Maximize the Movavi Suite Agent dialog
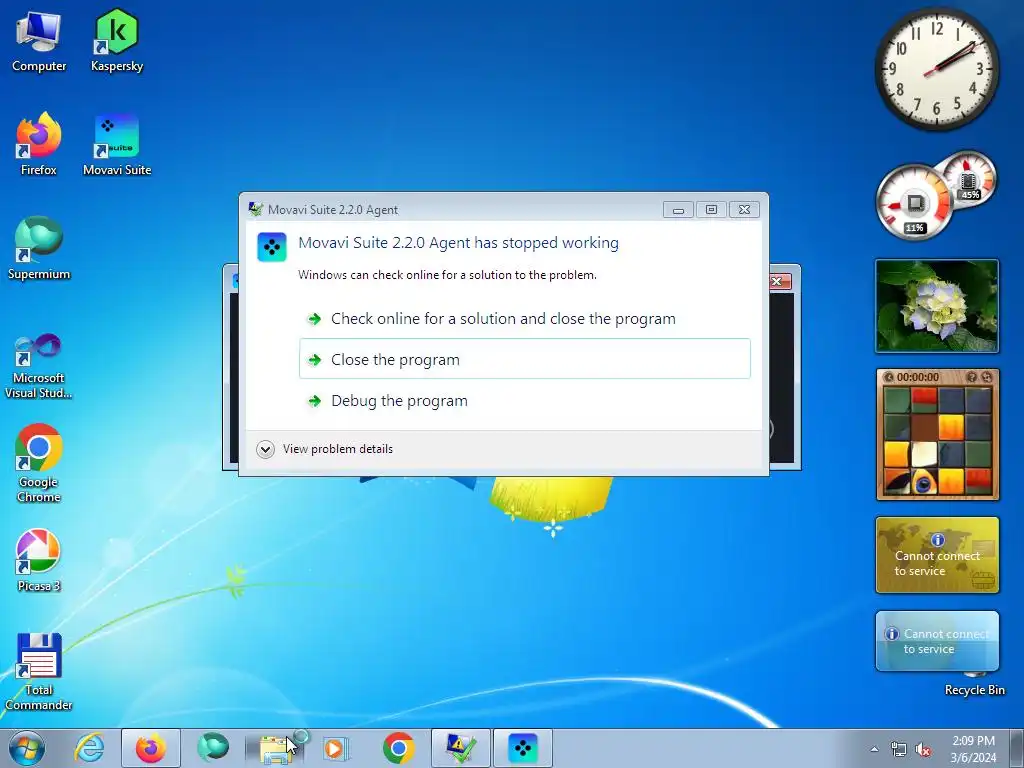 pos(711,210)
